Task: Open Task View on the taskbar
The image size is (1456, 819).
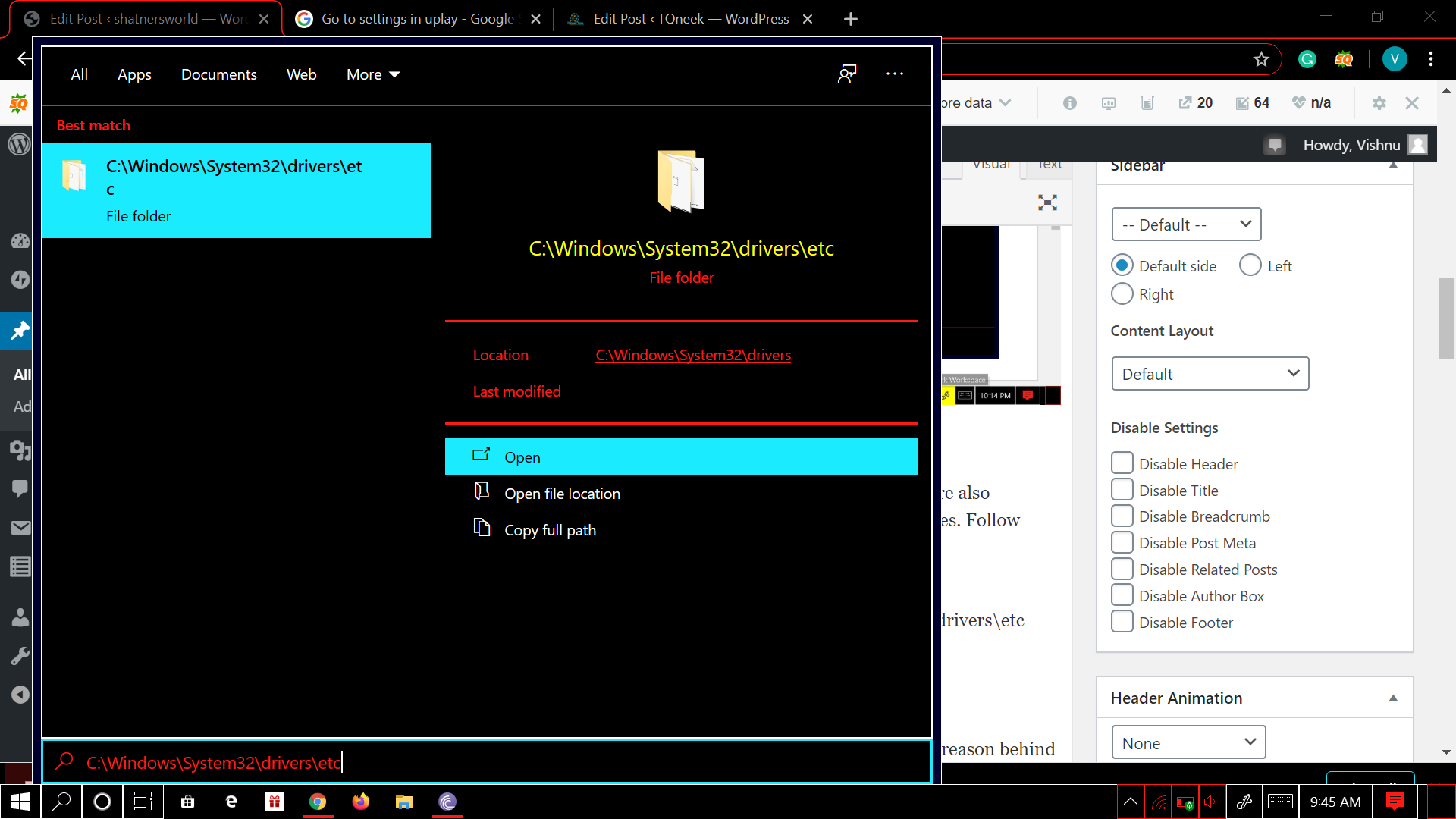Action: (143, 802)
